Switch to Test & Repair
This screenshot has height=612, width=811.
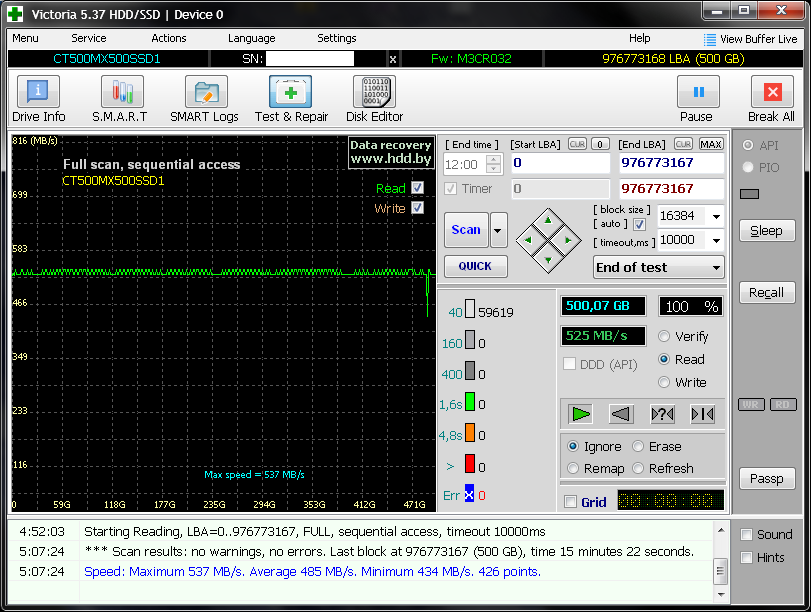[291, 99]
